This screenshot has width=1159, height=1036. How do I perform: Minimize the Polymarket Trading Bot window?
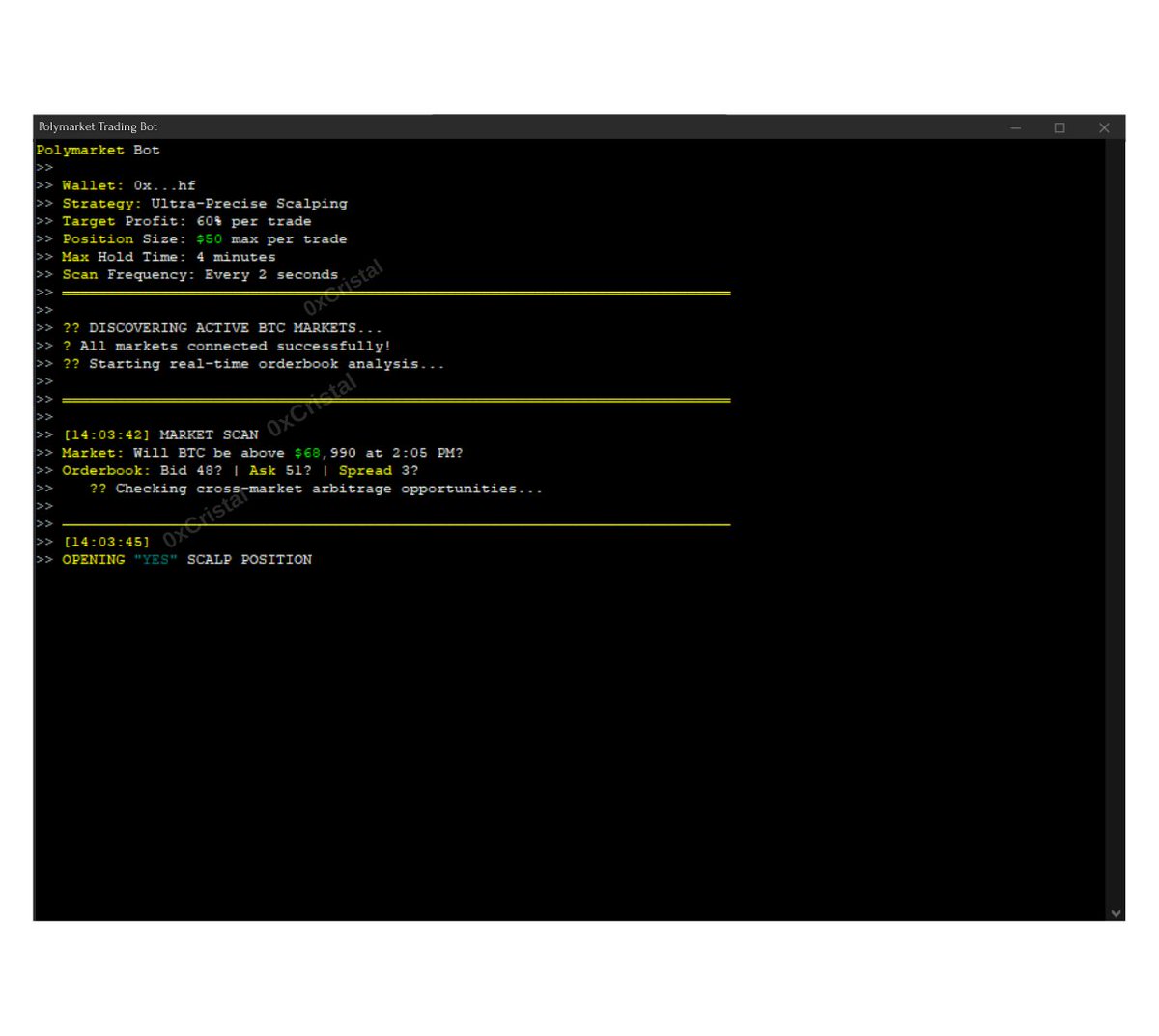coord(1015,127)
